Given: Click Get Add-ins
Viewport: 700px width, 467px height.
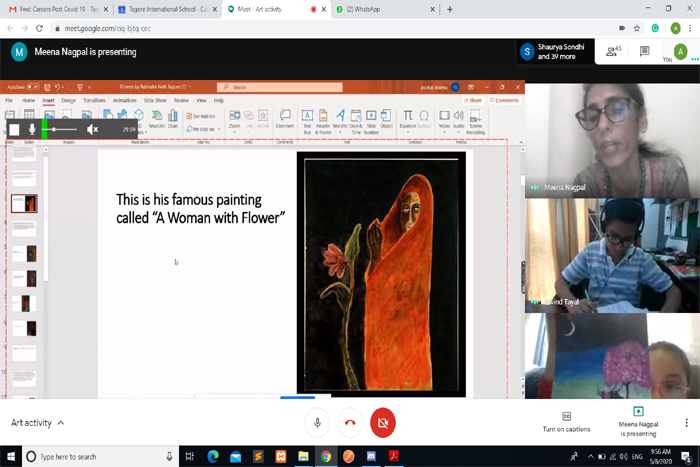Looking at the screenshot, I should 201,116.
